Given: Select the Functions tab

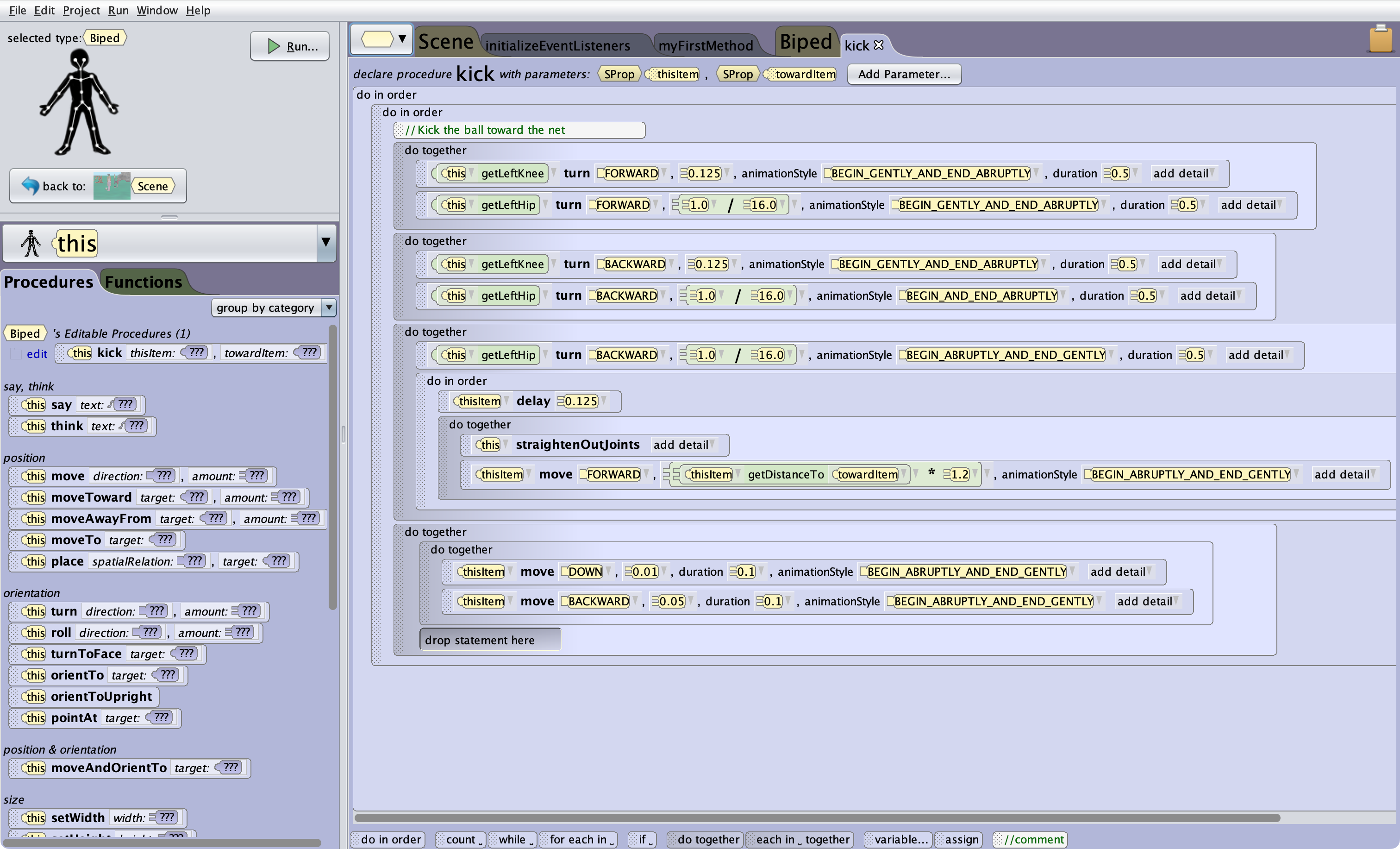Looking at the screenshot, I should [144, 280].
